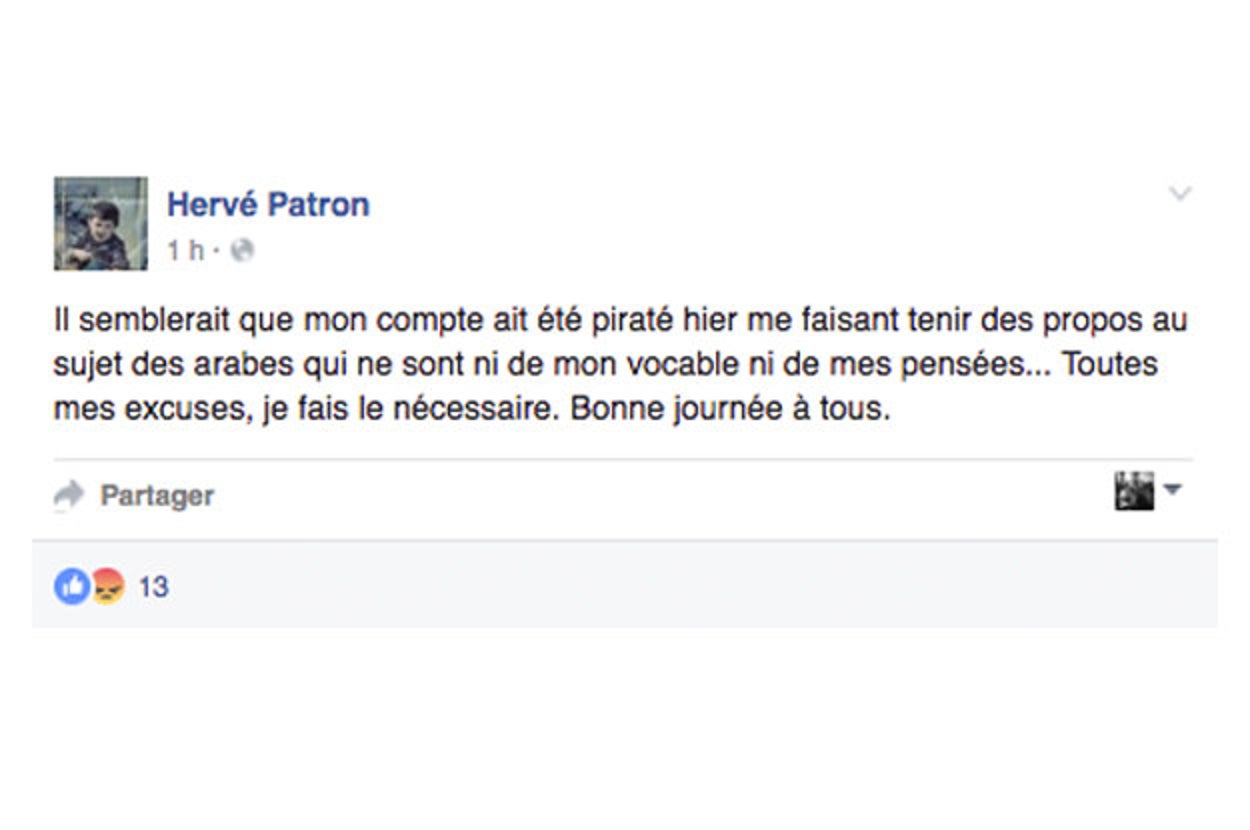Click the globe public-audience icon
Viewport: 1250px width, 830px height.
pos(242,251)
